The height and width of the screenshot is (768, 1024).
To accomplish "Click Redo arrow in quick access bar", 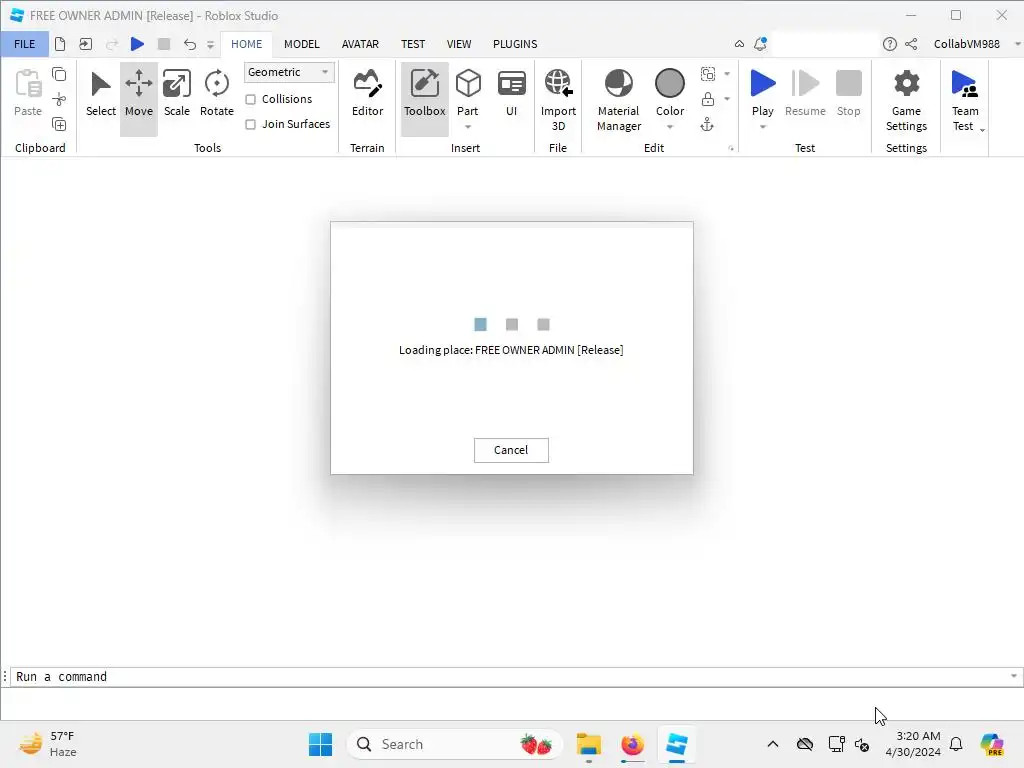I will (112, 44).
